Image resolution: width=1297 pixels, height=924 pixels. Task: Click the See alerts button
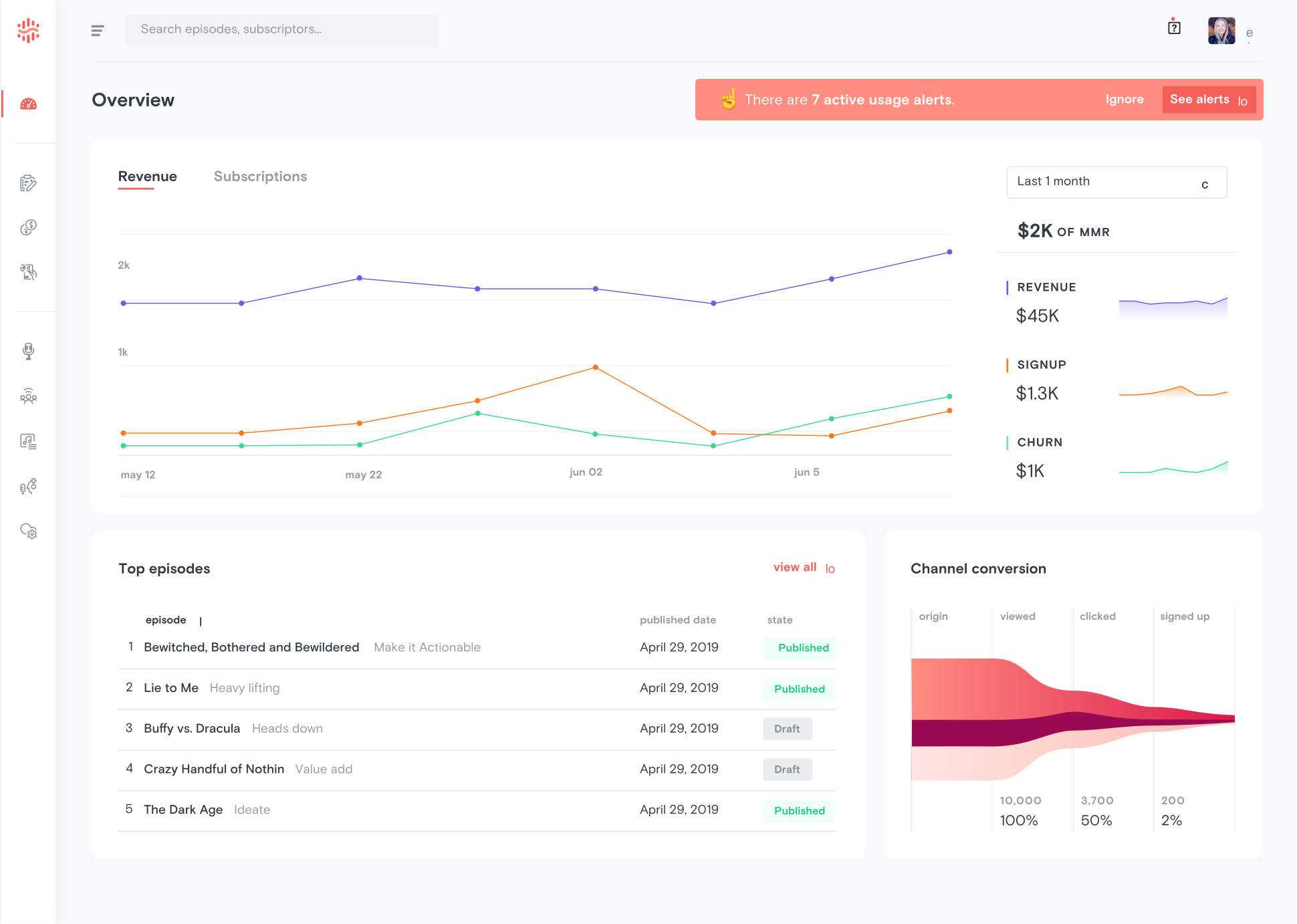[x=1208, y=100]
